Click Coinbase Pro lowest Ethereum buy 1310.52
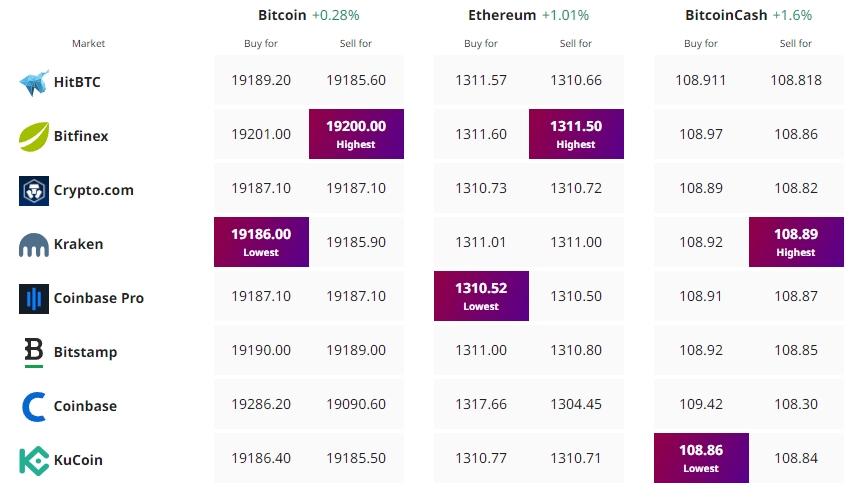This screenshot has width=856, height=483. (x=482, y=296)
